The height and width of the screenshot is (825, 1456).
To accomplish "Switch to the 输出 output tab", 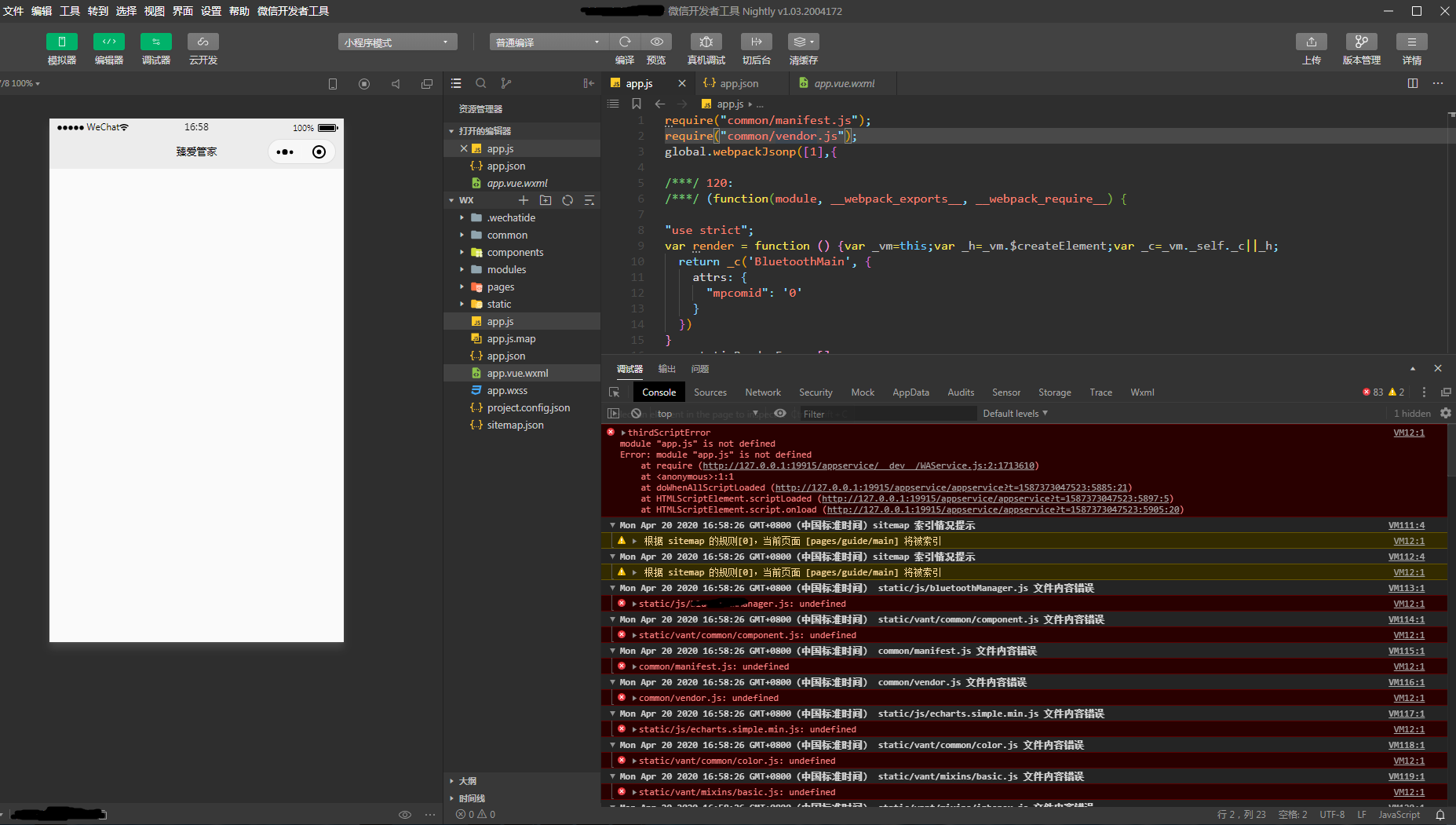I will (x=667, y=369).
